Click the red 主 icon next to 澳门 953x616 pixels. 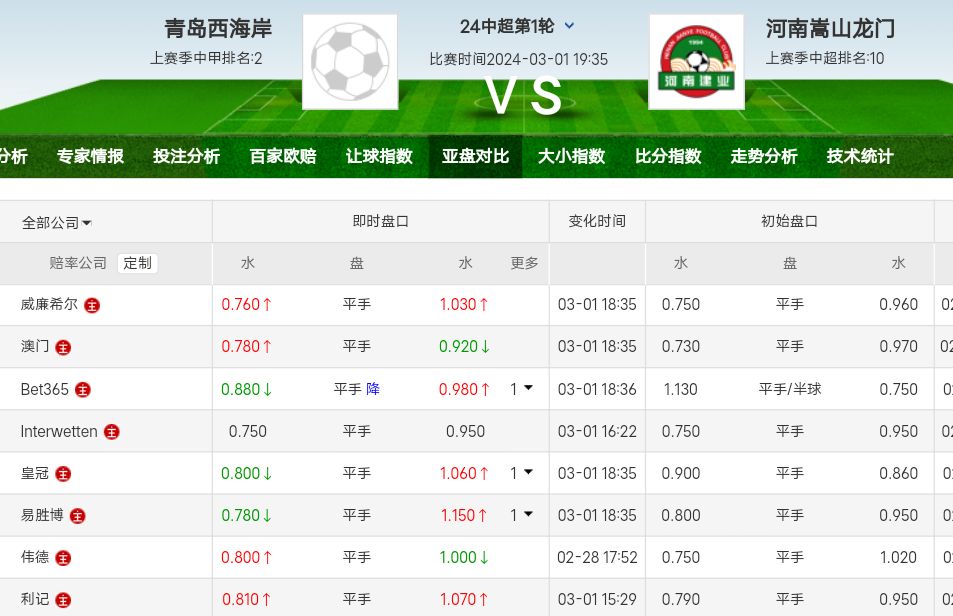[x=64, y=347]
